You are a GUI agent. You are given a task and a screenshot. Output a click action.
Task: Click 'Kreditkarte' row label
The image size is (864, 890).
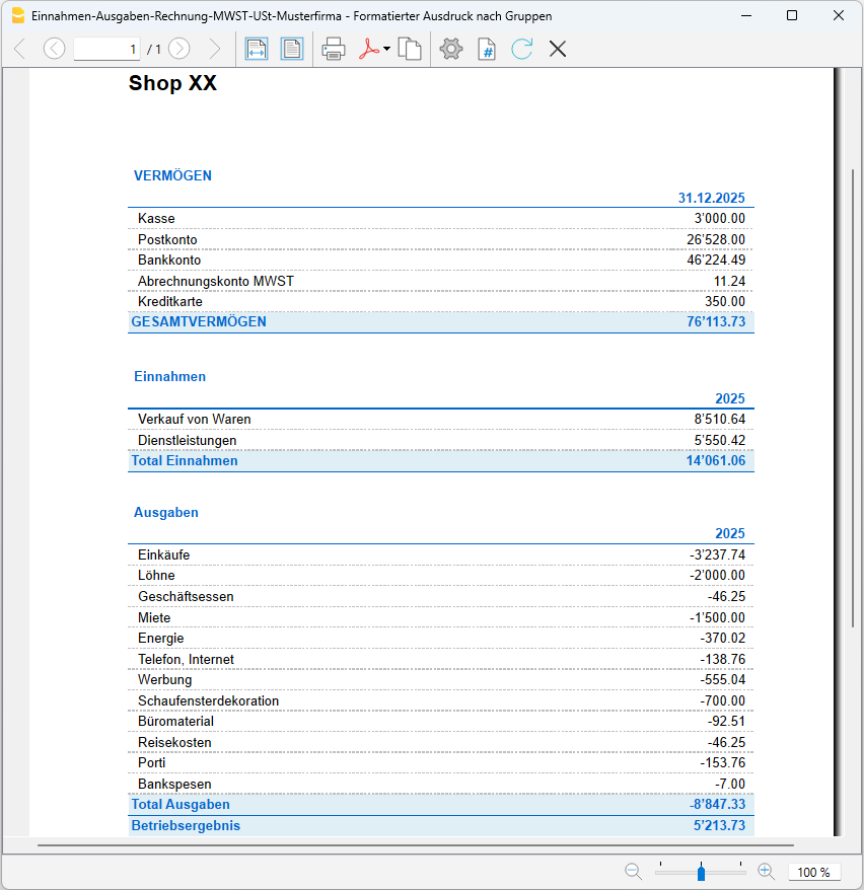point(170,301)
